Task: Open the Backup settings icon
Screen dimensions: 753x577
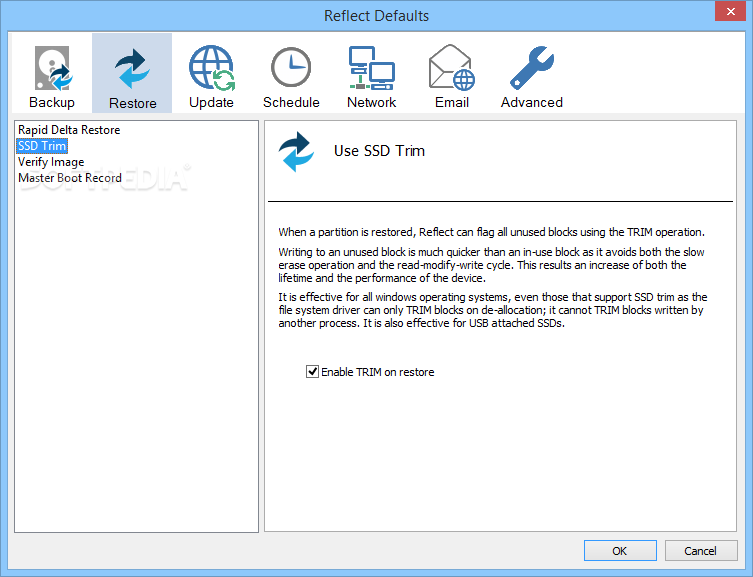Action: (52, 68)
